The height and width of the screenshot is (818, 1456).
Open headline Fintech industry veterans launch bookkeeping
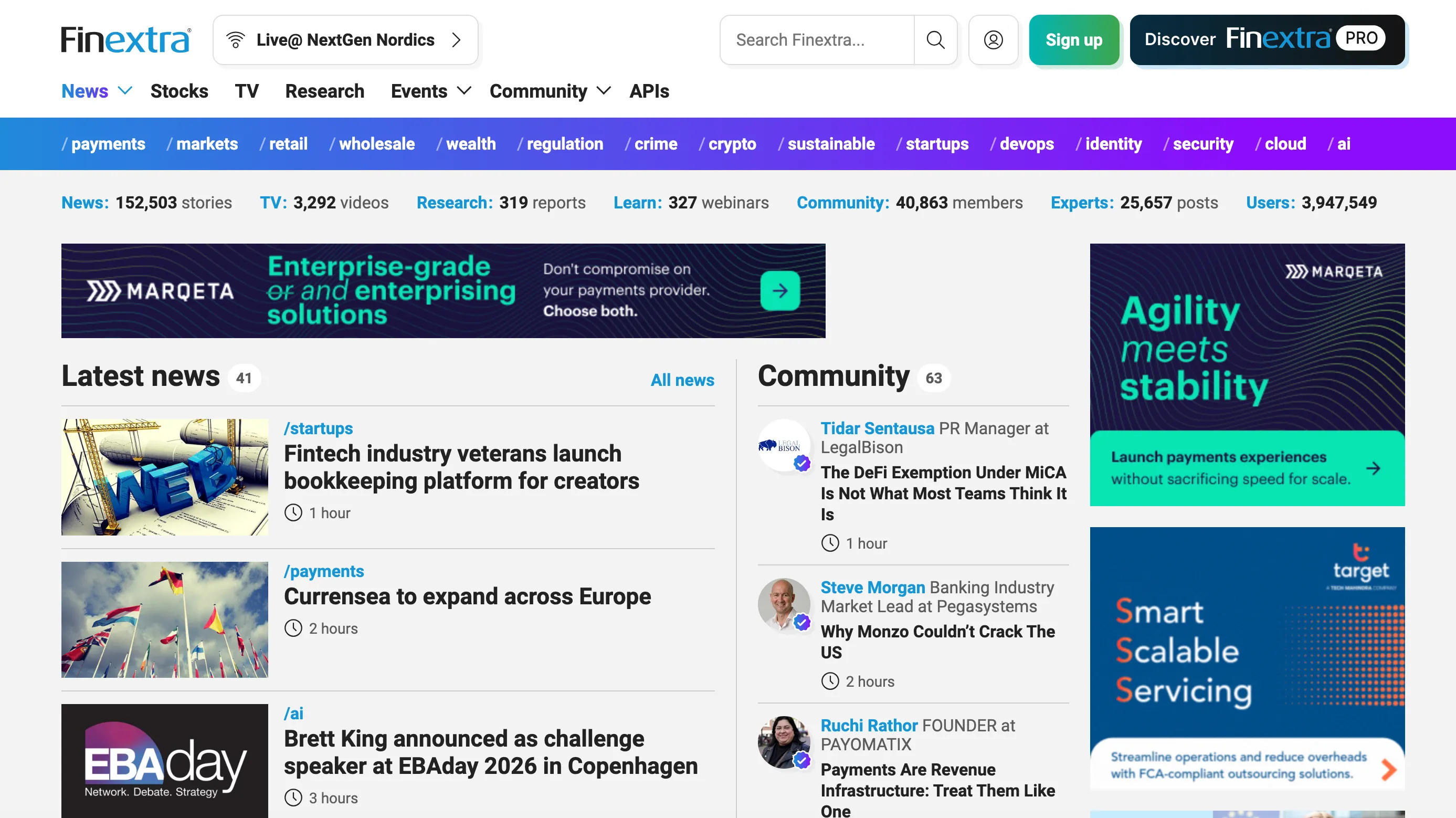coord(461,467)
